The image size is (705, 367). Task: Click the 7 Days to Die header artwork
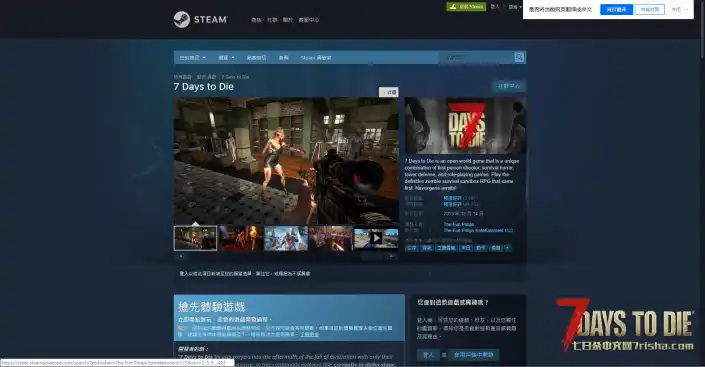(465, 125)
